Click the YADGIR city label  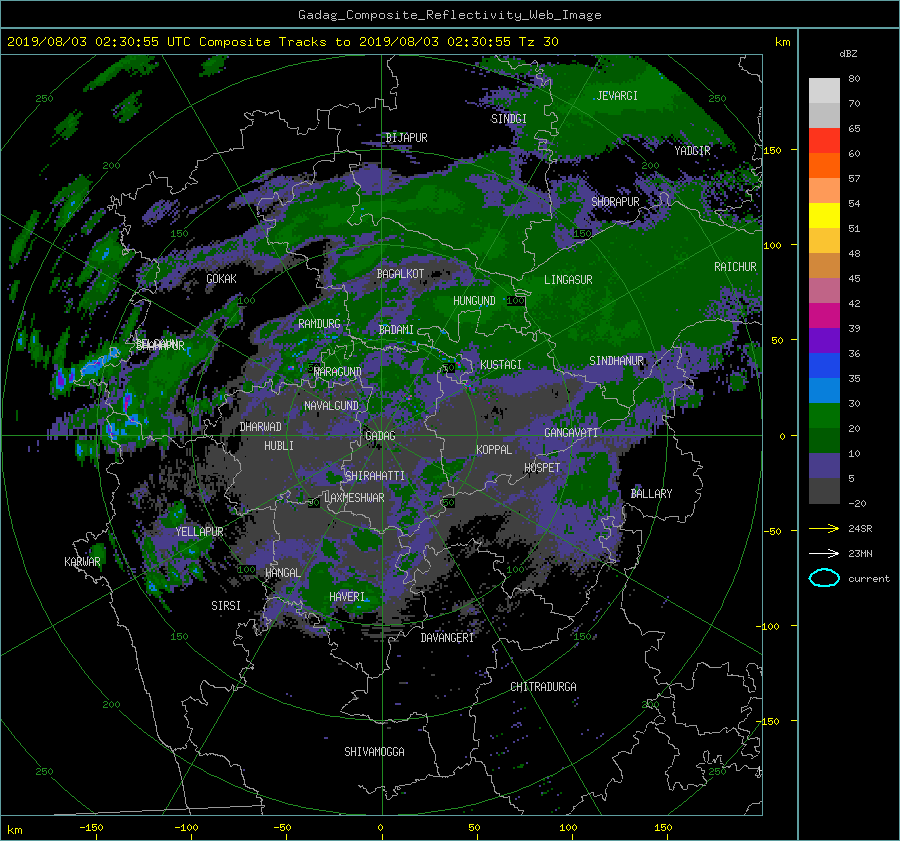point(692,151)
